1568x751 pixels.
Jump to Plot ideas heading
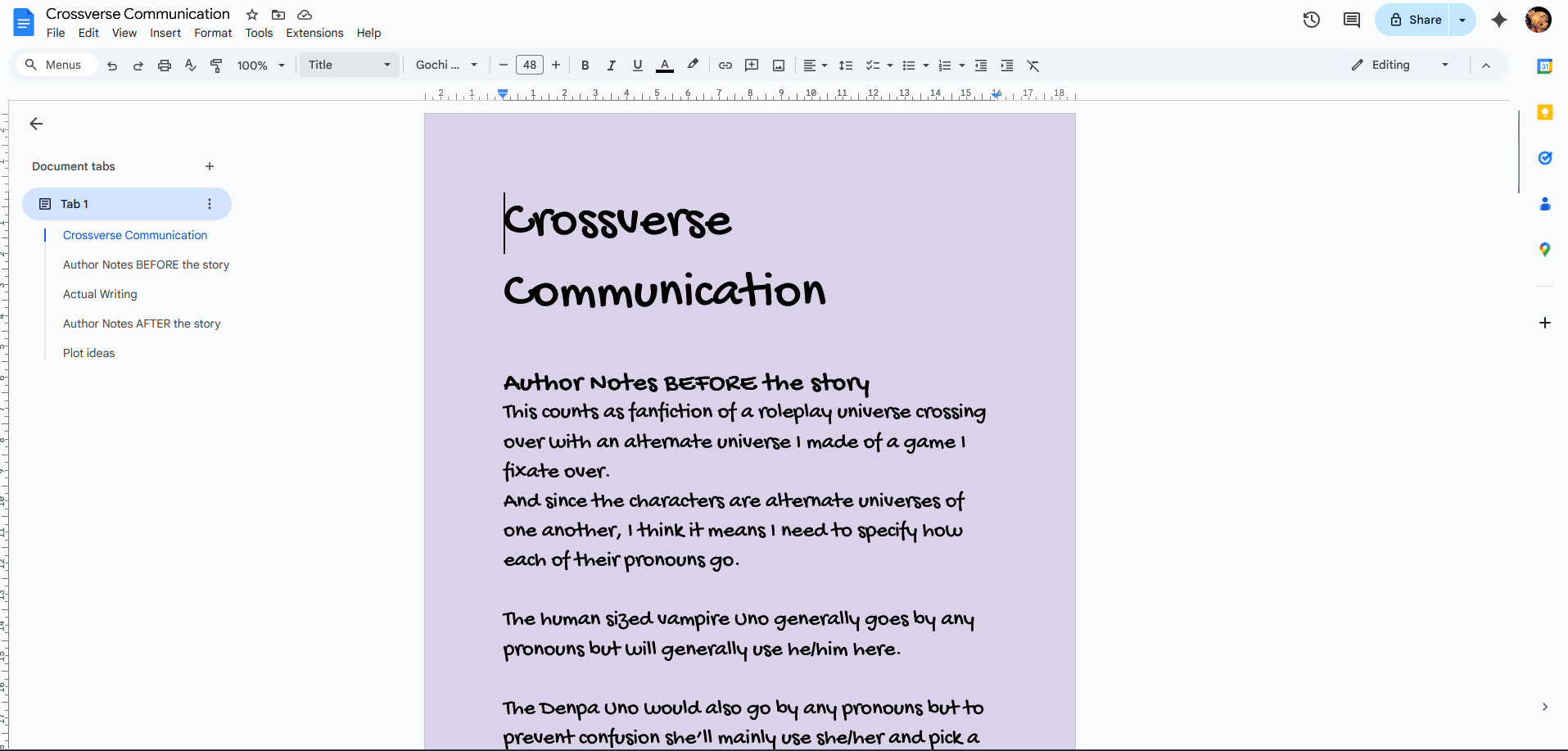pos(88,353)
